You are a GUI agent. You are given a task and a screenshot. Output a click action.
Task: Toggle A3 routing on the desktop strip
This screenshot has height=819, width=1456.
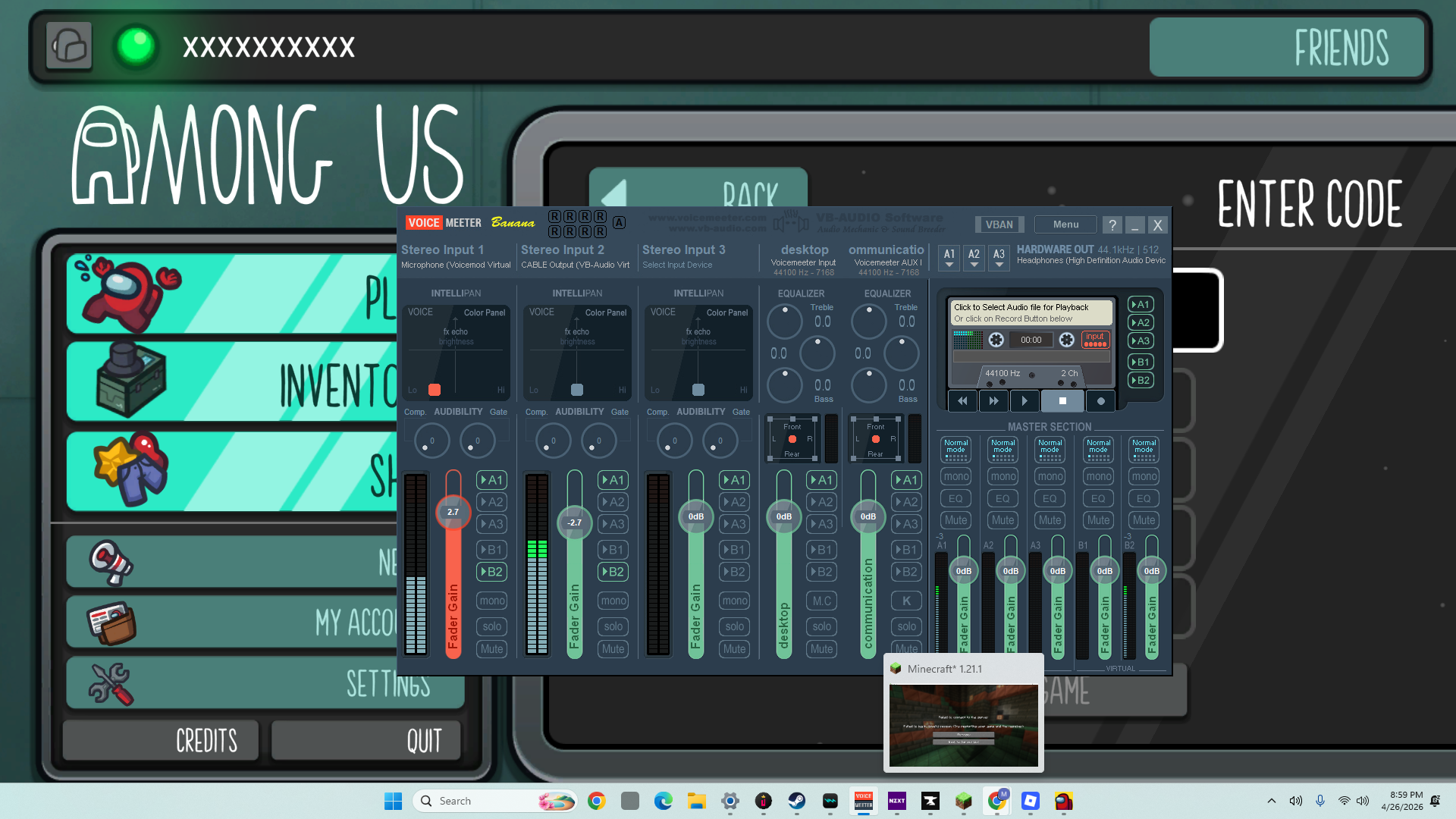point(821,524)
